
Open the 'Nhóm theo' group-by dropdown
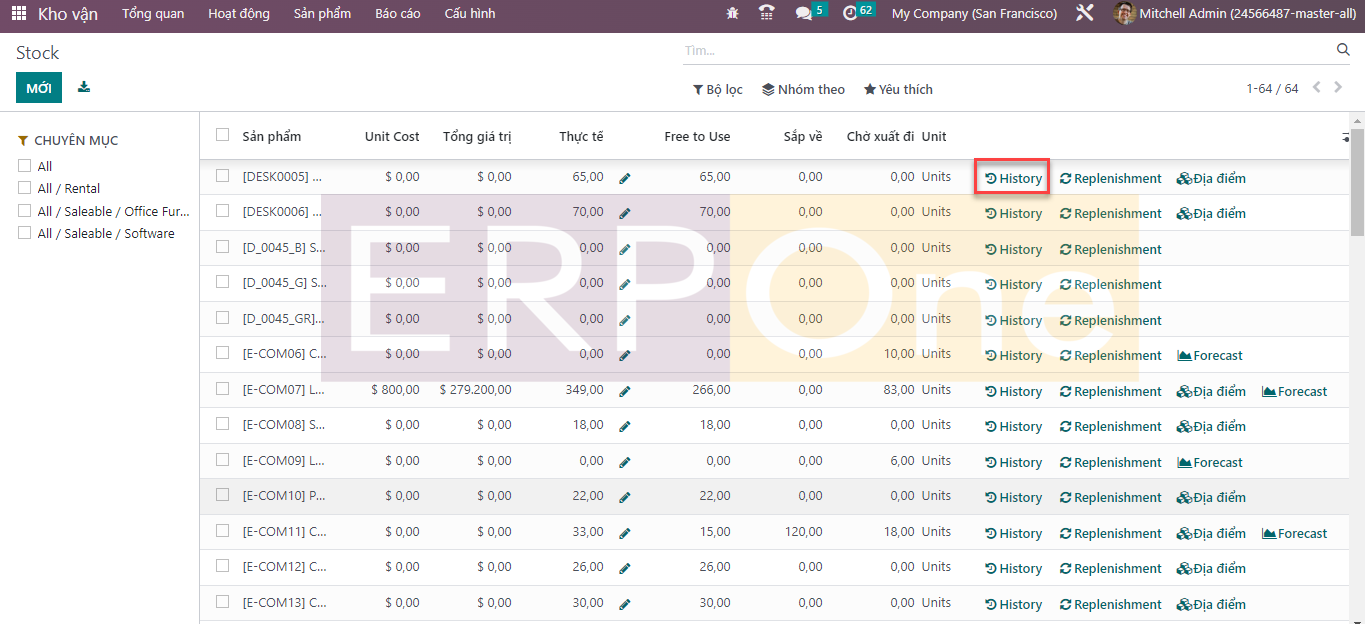(x=803, y=89)
